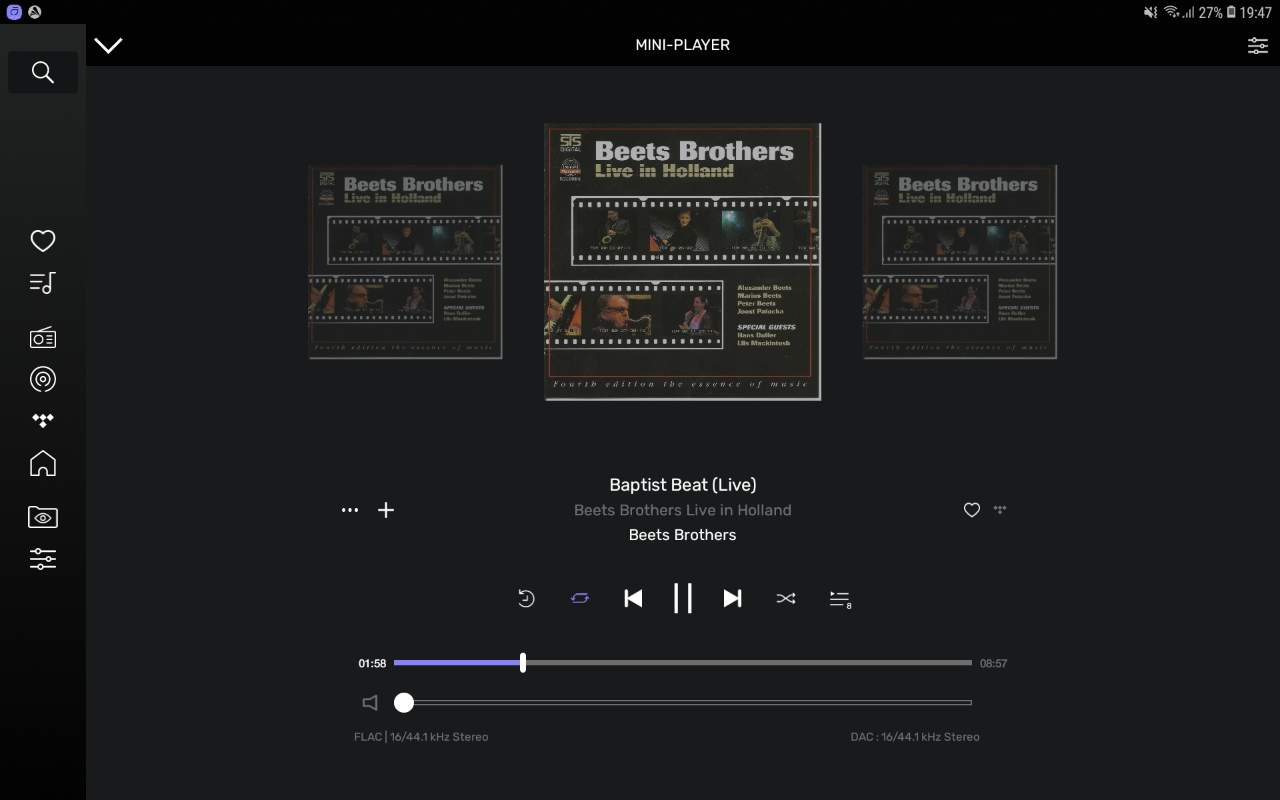Viewport: 1280px width, 800px height.
Task: Open the Qobuz disc icon in sidebar
Action: pos(42,379)
